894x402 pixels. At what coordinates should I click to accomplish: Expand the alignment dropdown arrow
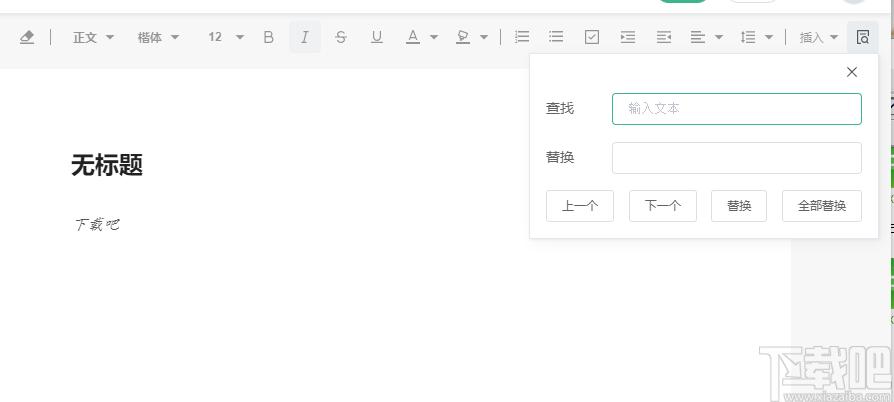tap(719, 37)
